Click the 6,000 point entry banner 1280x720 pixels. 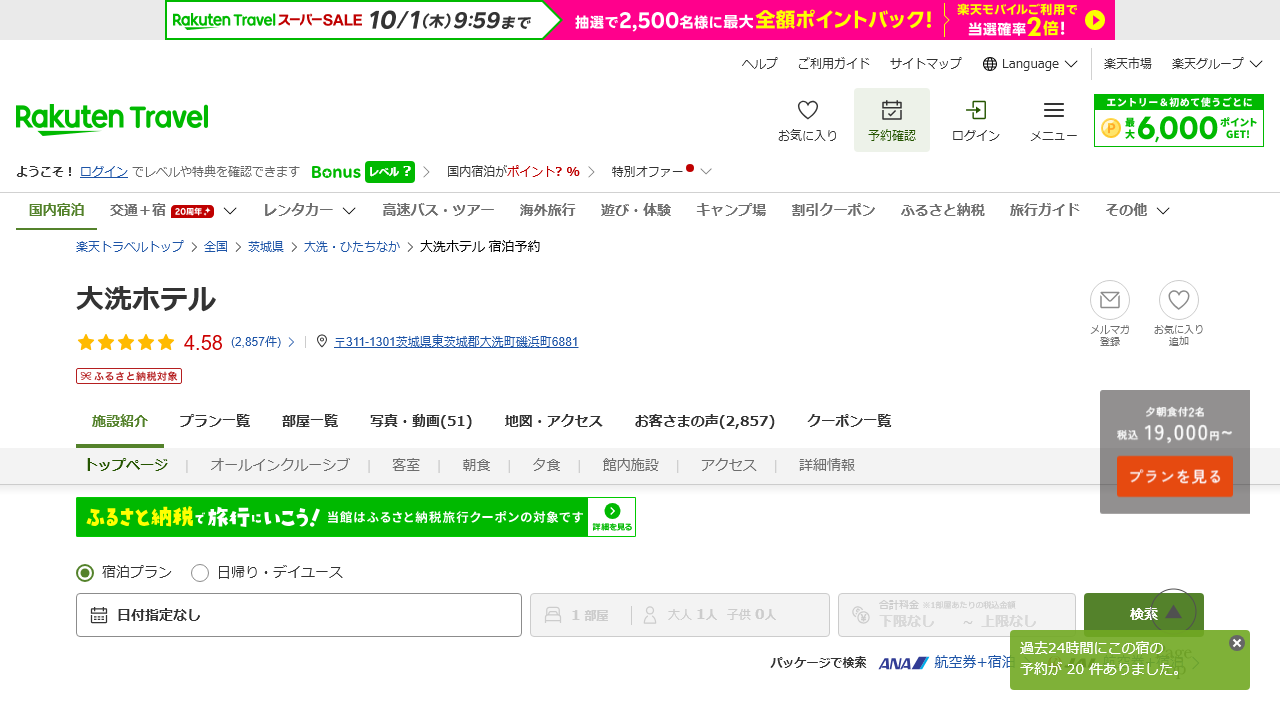[1179, 121]
